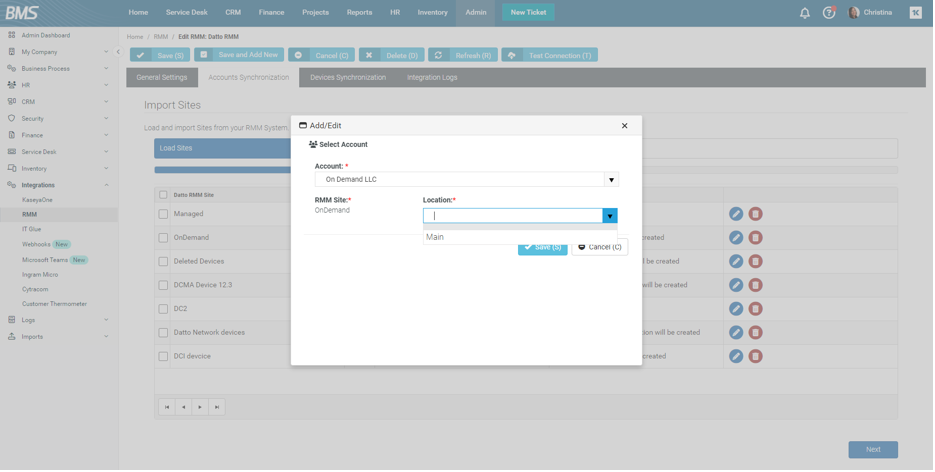Choose Main from Location list
This screenshot has height=472, width=935.
pos(436,238)
